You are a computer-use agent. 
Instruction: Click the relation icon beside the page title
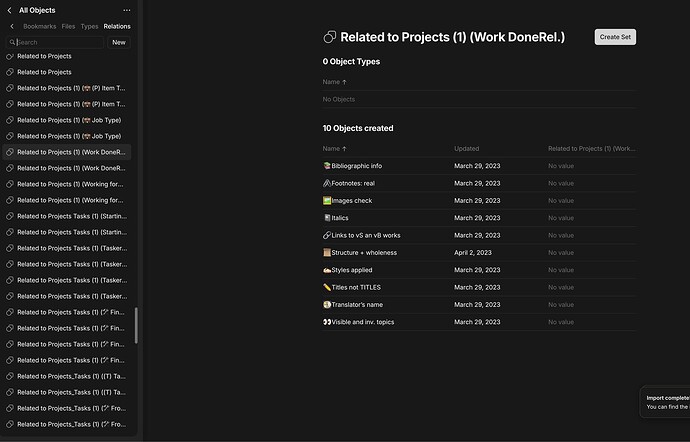(x=330, y=37)
